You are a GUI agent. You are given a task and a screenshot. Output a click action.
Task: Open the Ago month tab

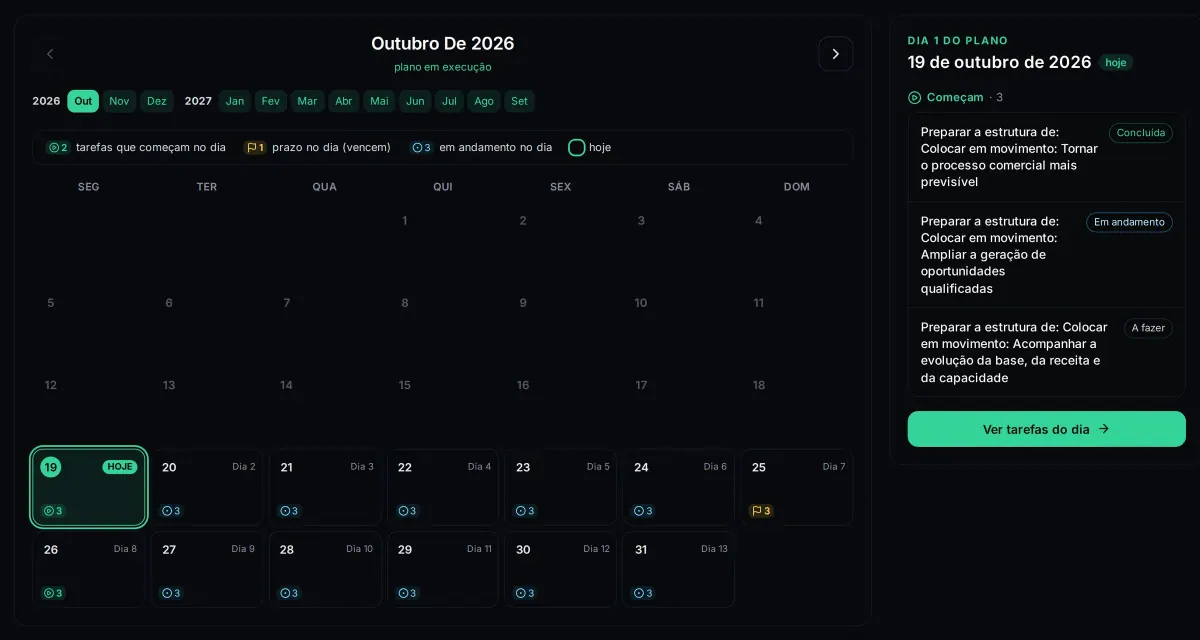pyautogui.click(x=484, y=101)
